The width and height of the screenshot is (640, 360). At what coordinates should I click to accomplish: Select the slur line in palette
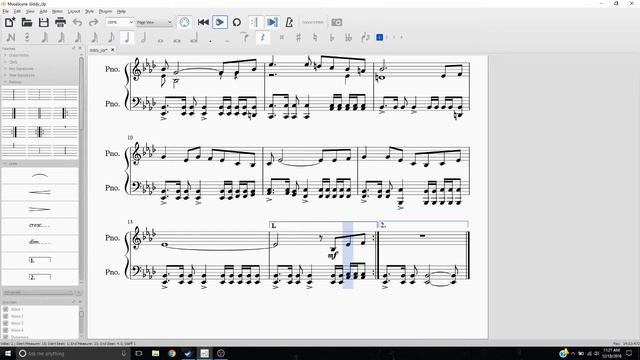40,176
